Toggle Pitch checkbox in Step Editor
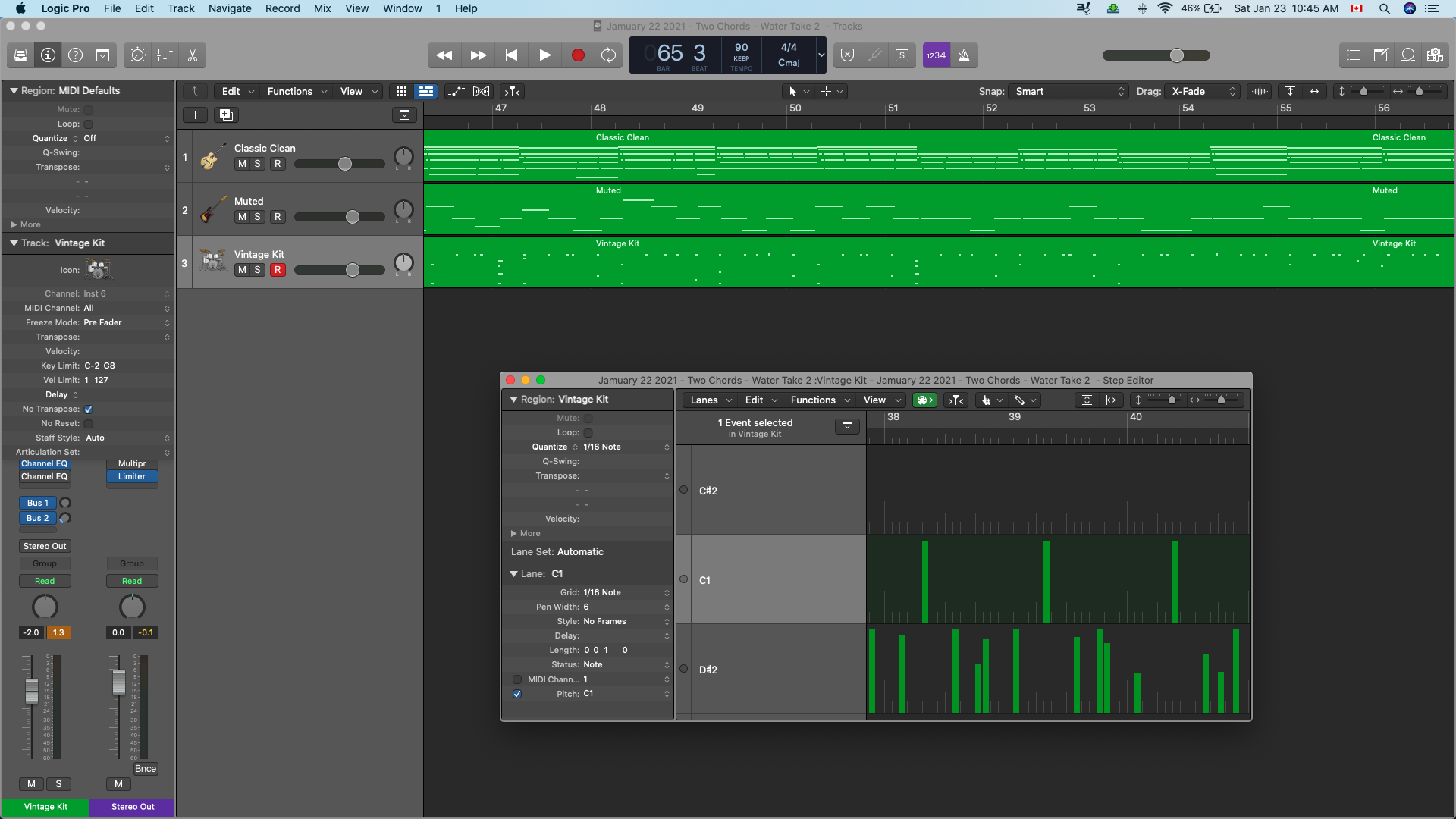Viewport: 1456px width, 819px height. tap(517, 694)
